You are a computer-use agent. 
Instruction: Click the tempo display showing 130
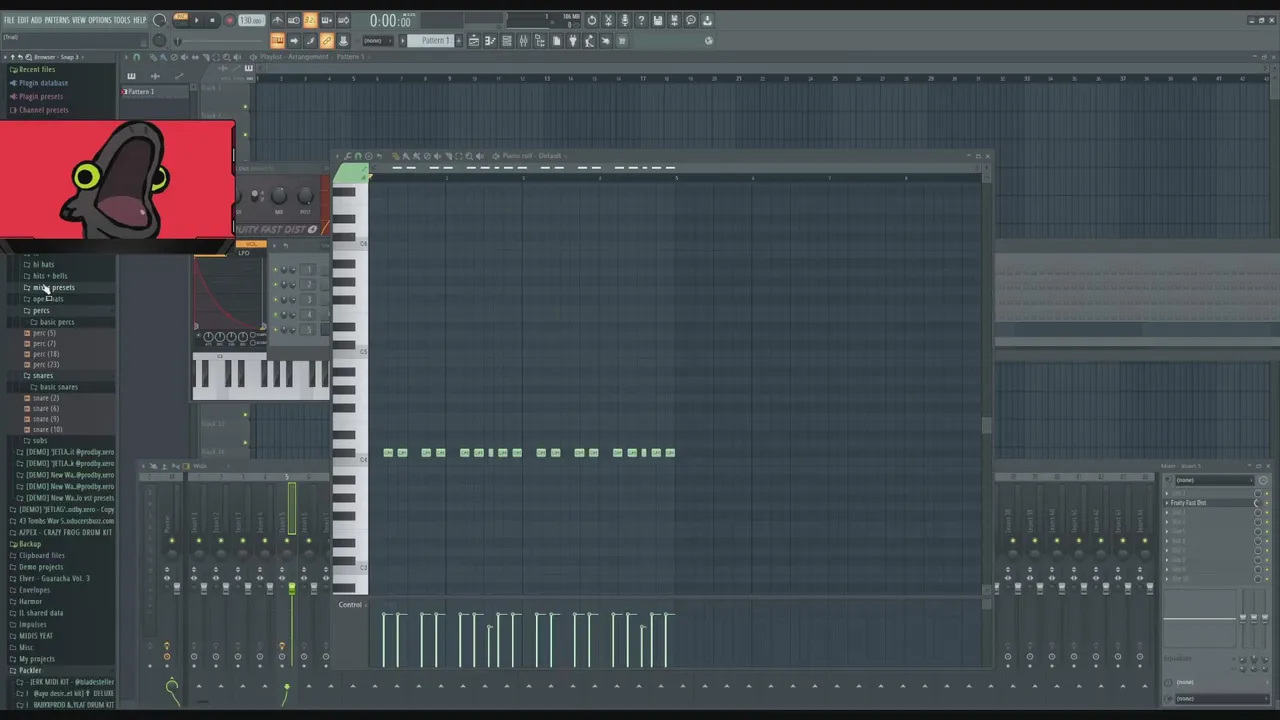(x=252, y=20)
